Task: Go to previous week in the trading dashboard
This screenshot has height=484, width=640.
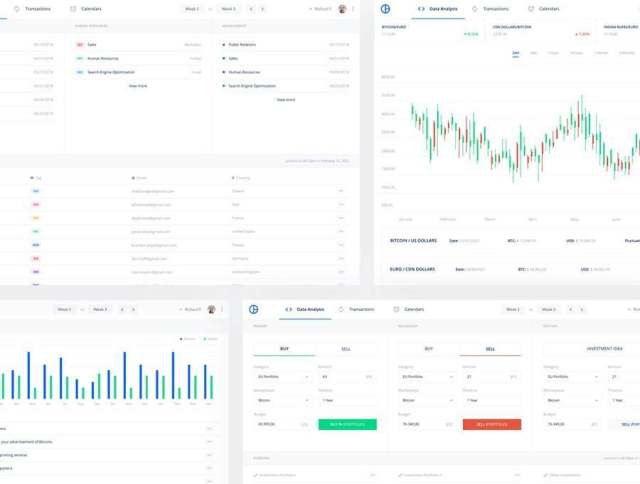Action: point(571,309)
